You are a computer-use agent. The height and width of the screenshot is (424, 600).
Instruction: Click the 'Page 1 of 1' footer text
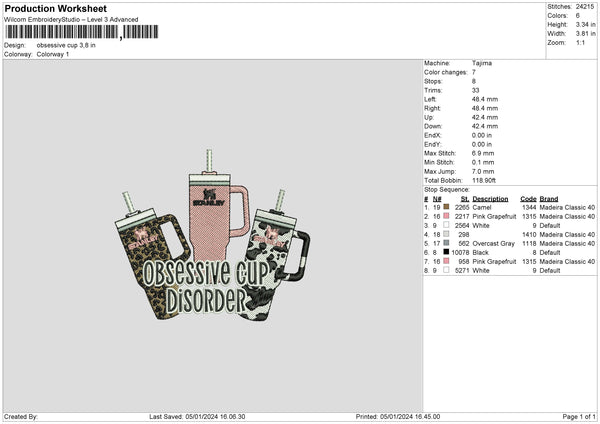[579, 417]
